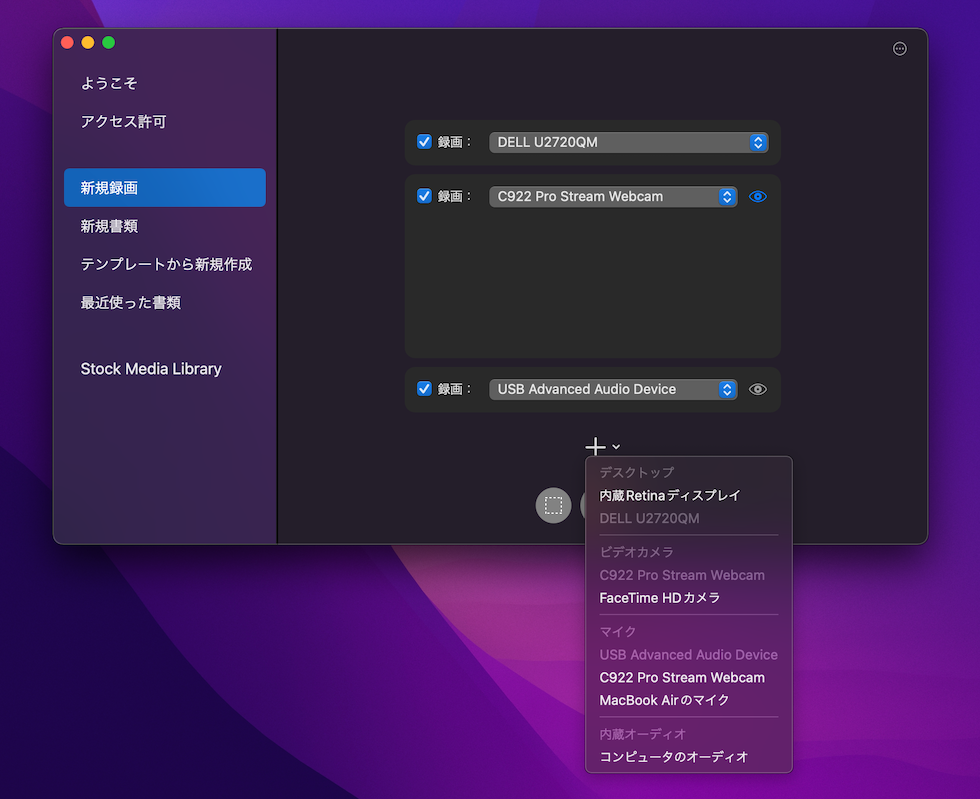Uncheck recording for USB Advanced Audio Device
980x799 pixels.
424,388
